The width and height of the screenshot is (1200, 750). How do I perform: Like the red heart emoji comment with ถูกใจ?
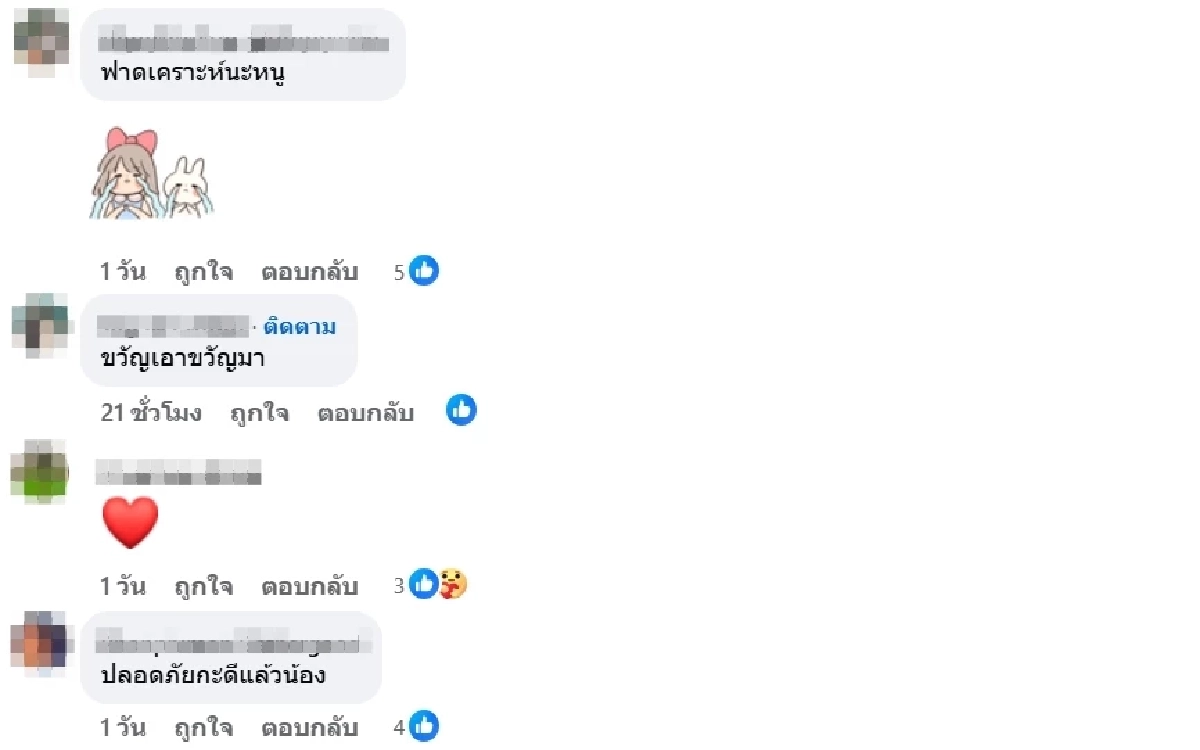coord(204,586)
